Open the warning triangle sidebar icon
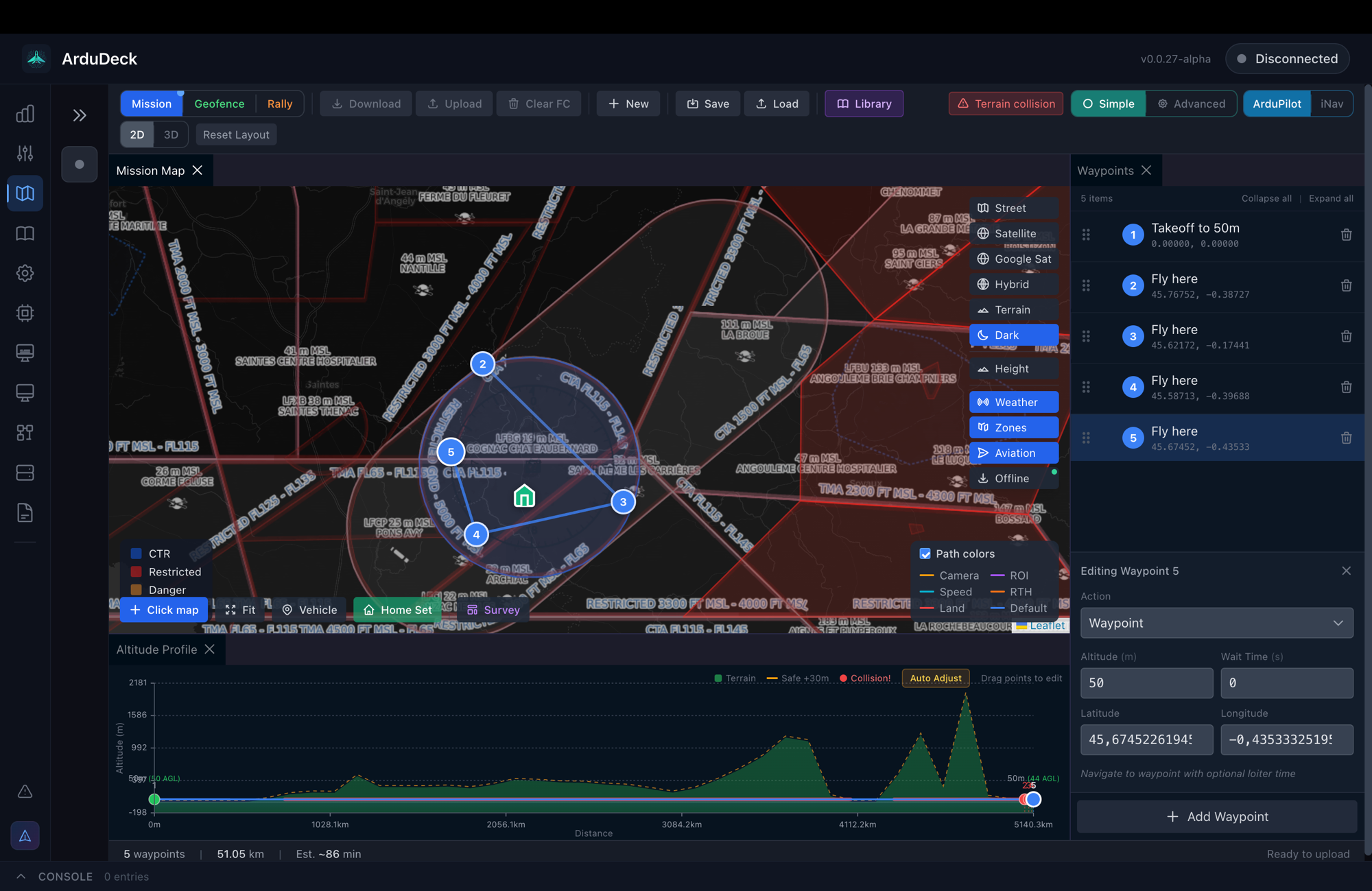 pyautogui.click(x=25, y=792)
